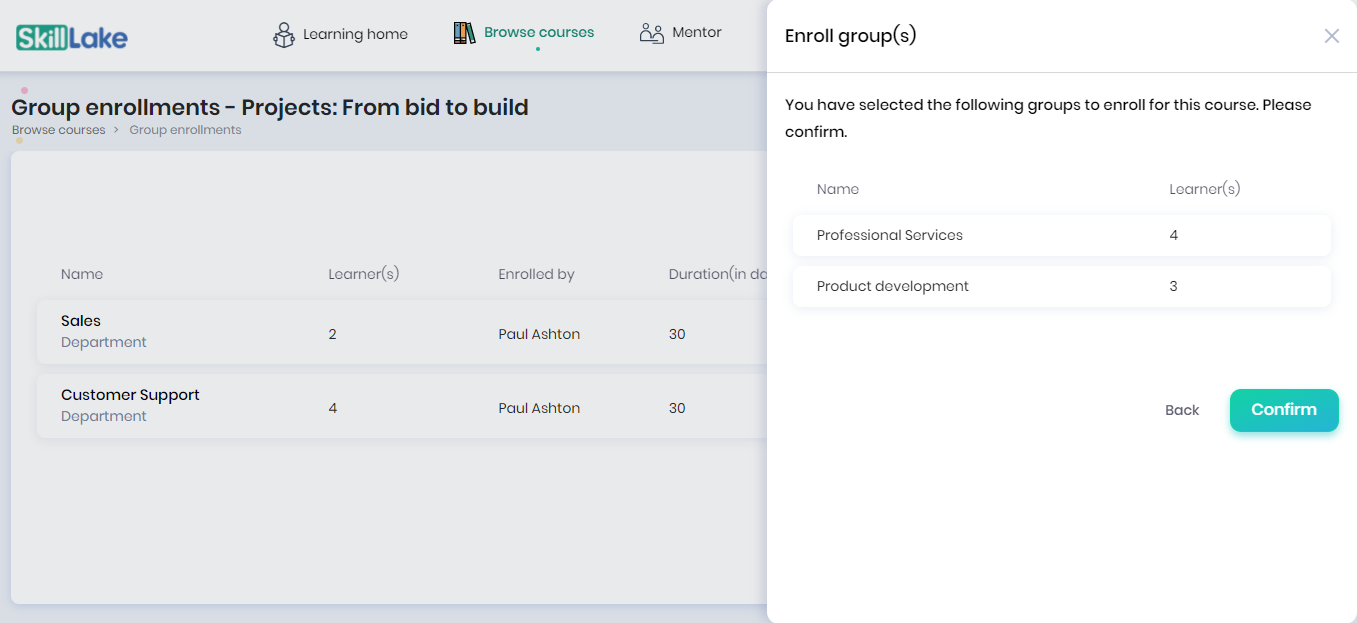This screenshot has width=1357, height=623.
Task: Open the Mentor menu
Action: tap(680, 33)
